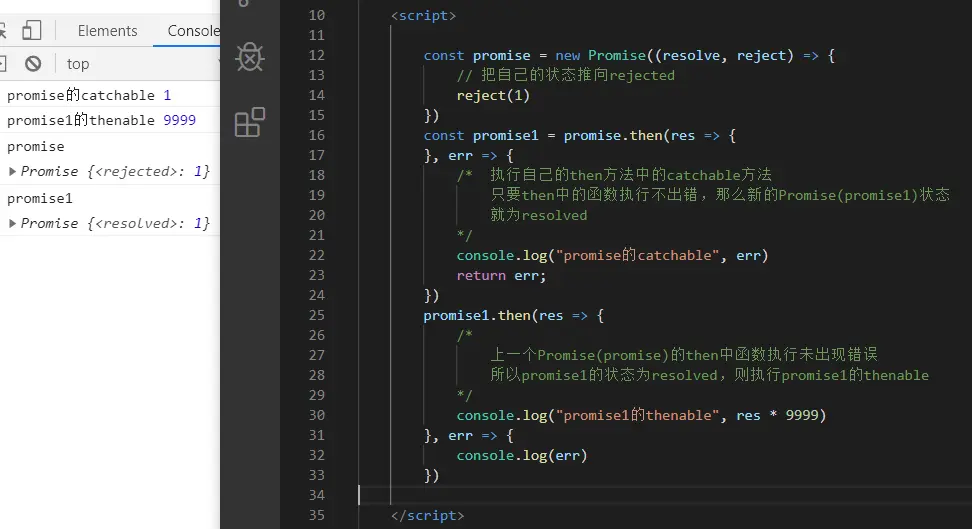Viewport: 972px width, 529px height.
Task: Click the opening <script> tag
Action: (423, 16)
